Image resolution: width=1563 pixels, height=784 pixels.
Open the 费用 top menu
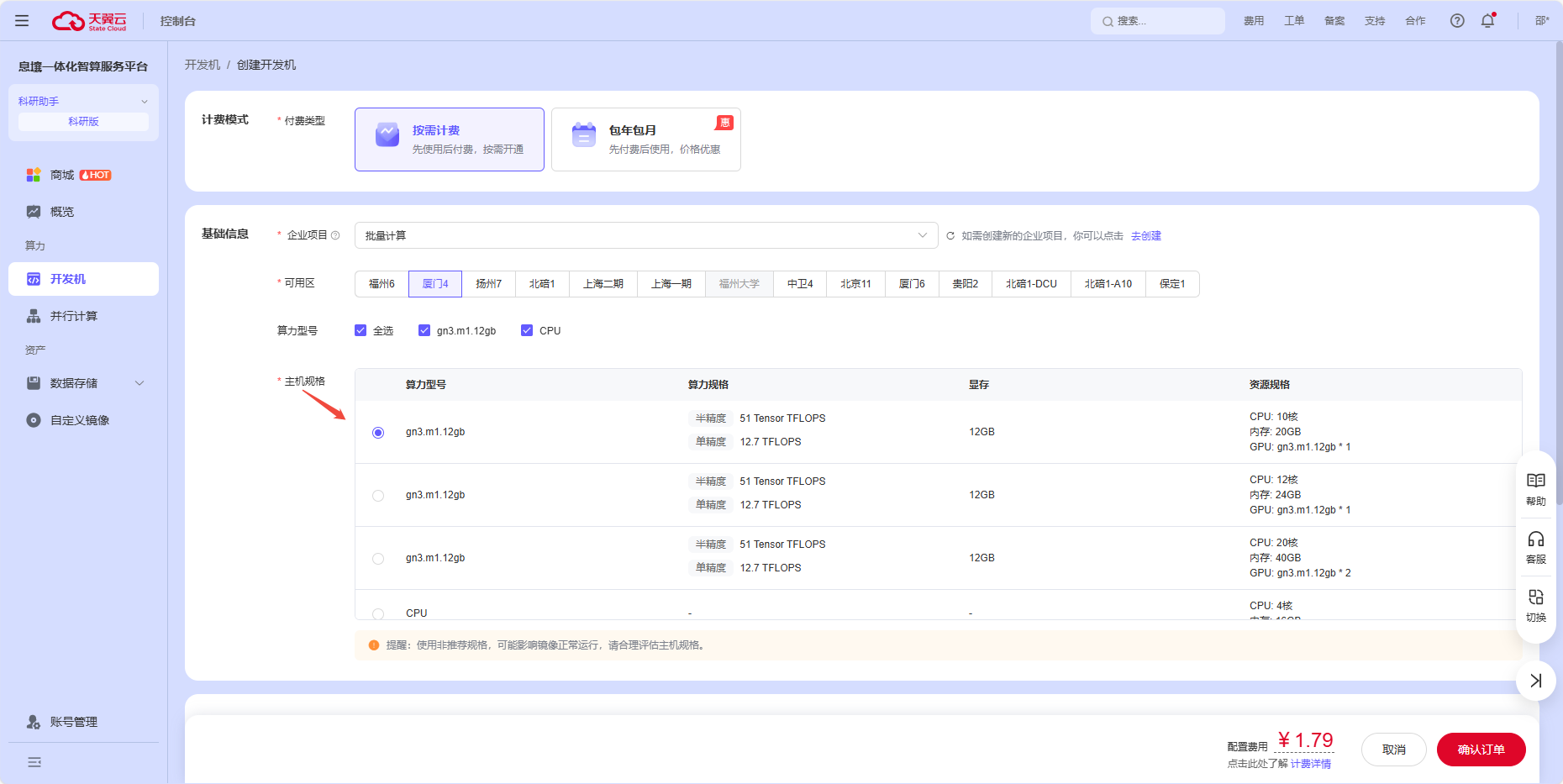1254,21
